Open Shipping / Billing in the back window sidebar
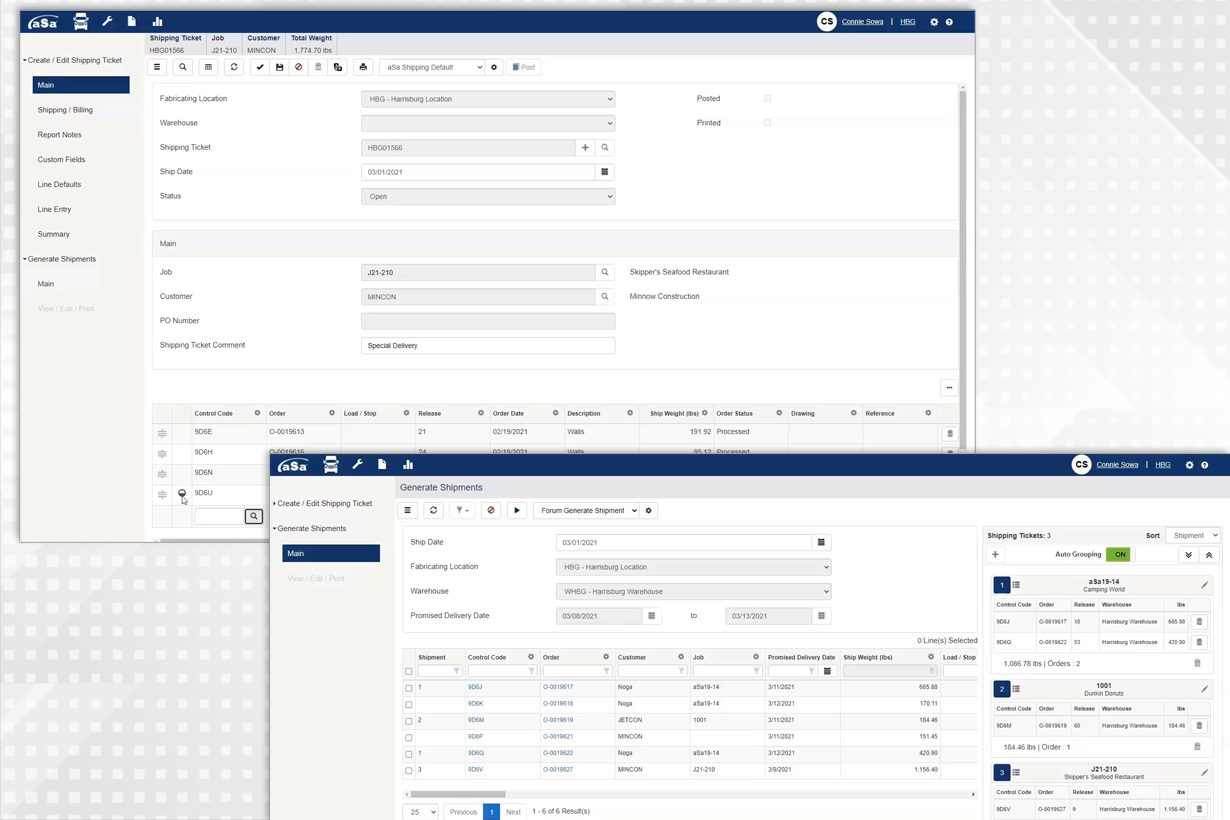The width and height of the screenshot is (1230, 820). coord(65,110)
